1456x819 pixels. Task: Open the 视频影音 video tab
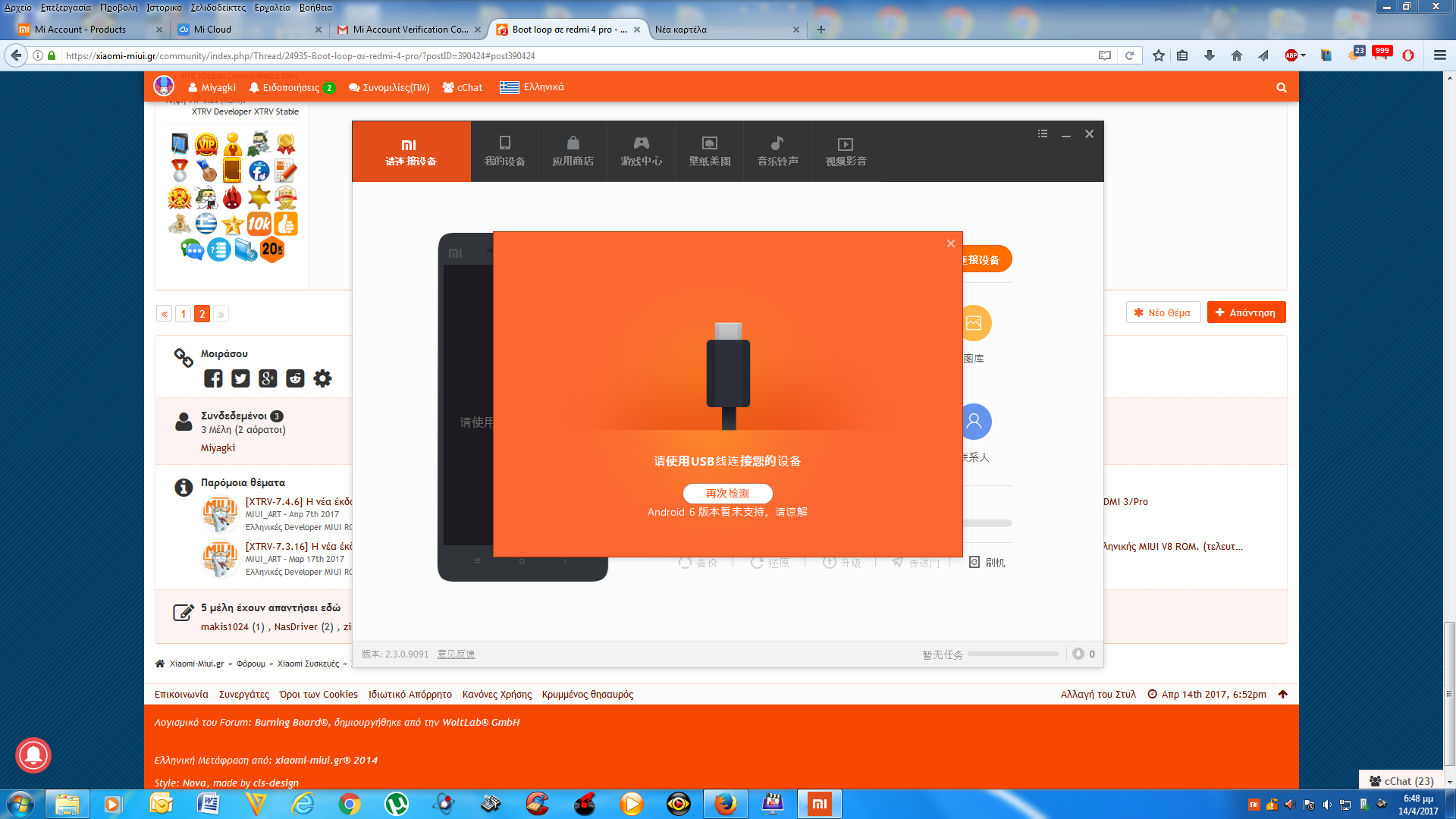tap(846, 151)
